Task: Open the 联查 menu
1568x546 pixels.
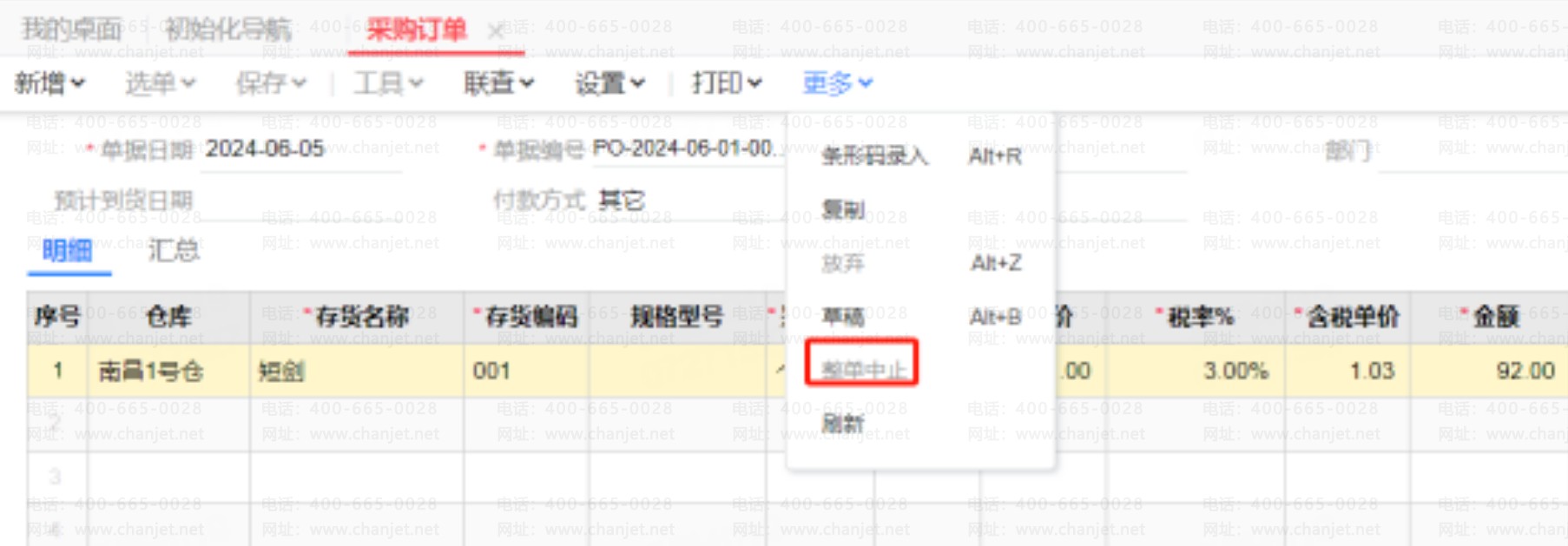Action: pyautogui.click(x=498, y=83)
